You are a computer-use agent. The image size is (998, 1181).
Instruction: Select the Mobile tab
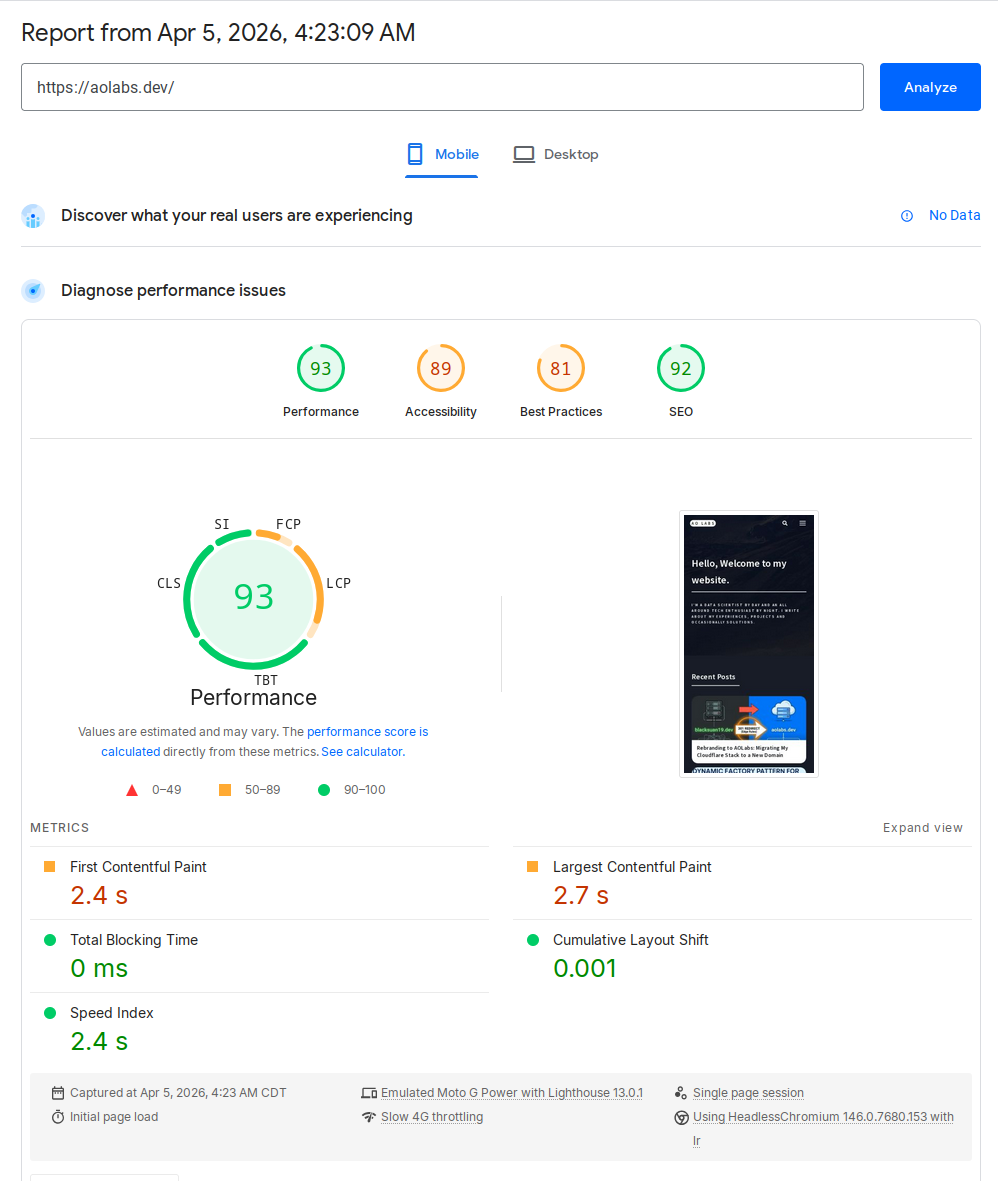pos(441,154)
